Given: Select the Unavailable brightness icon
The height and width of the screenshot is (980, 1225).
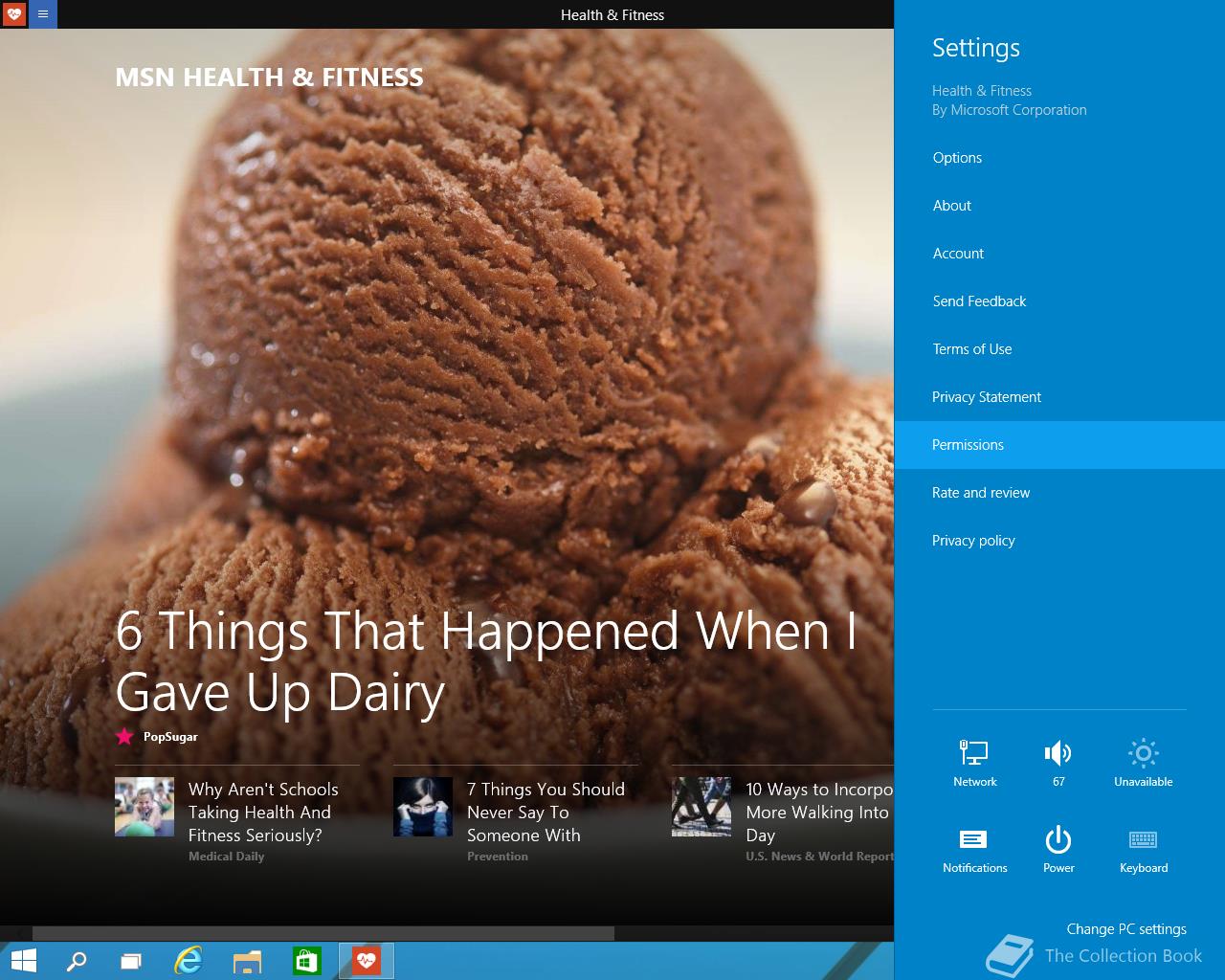Looking at the screenshot, I should (x=1143, y=763).
